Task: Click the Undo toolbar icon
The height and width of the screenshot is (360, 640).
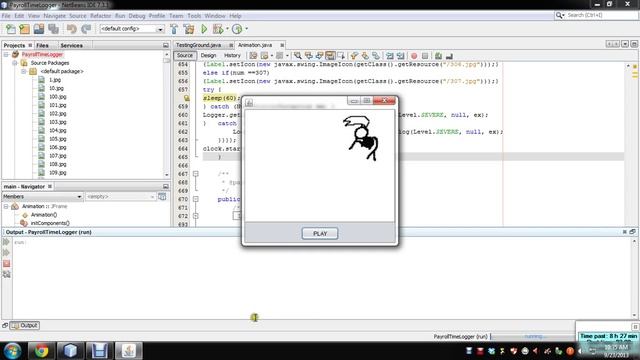Action: coord(72,29)
